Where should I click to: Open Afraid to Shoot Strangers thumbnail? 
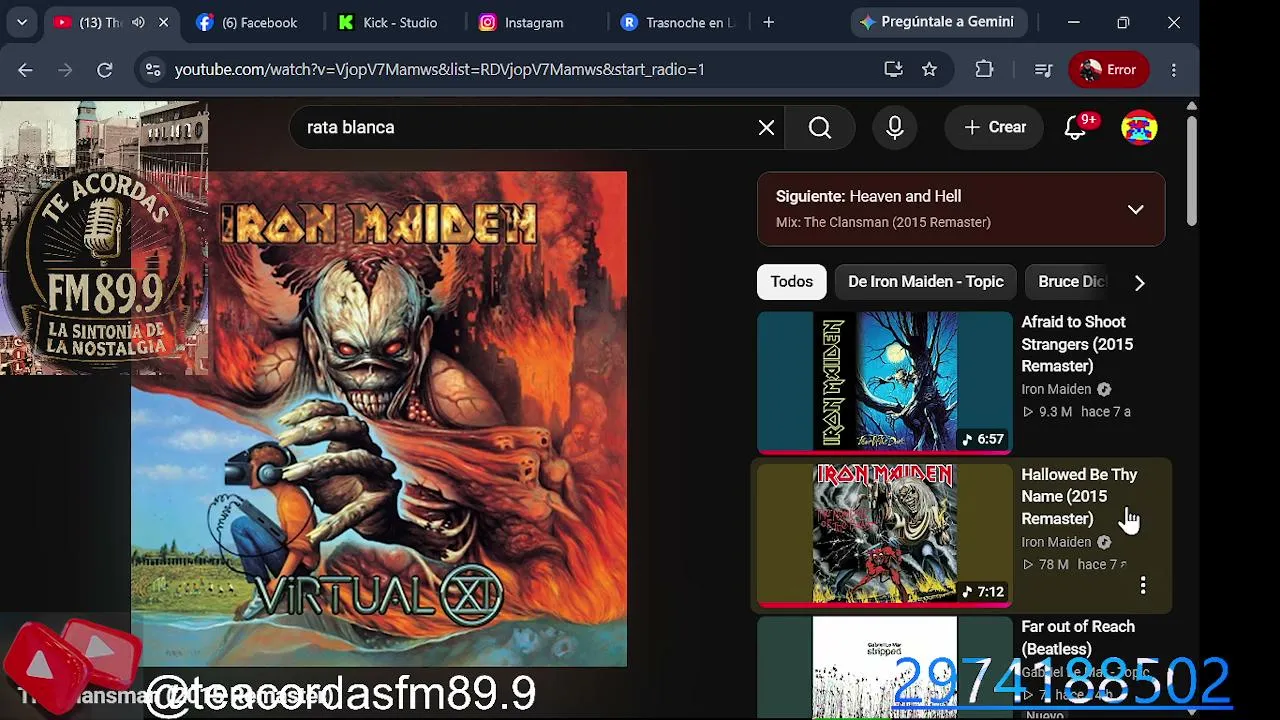(x=885, y=382)
